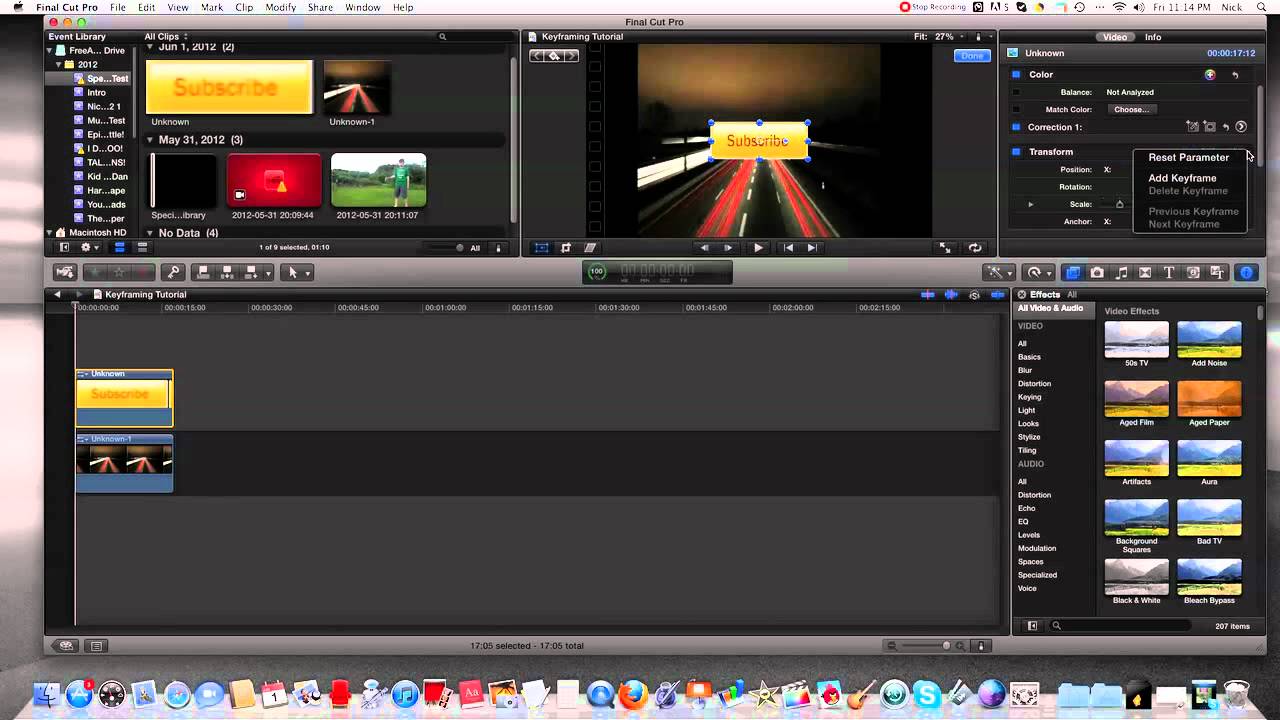This screenshot has width=1280, height=720.
Task: Click the Color section color wheel icon
Action: 1210,75
